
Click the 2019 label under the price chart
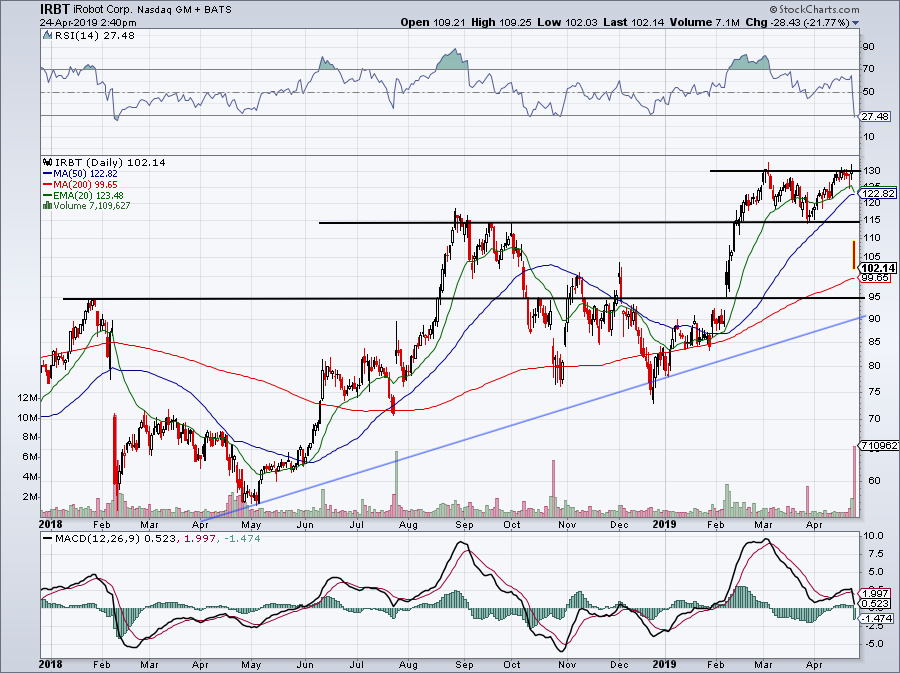[666, 524]
